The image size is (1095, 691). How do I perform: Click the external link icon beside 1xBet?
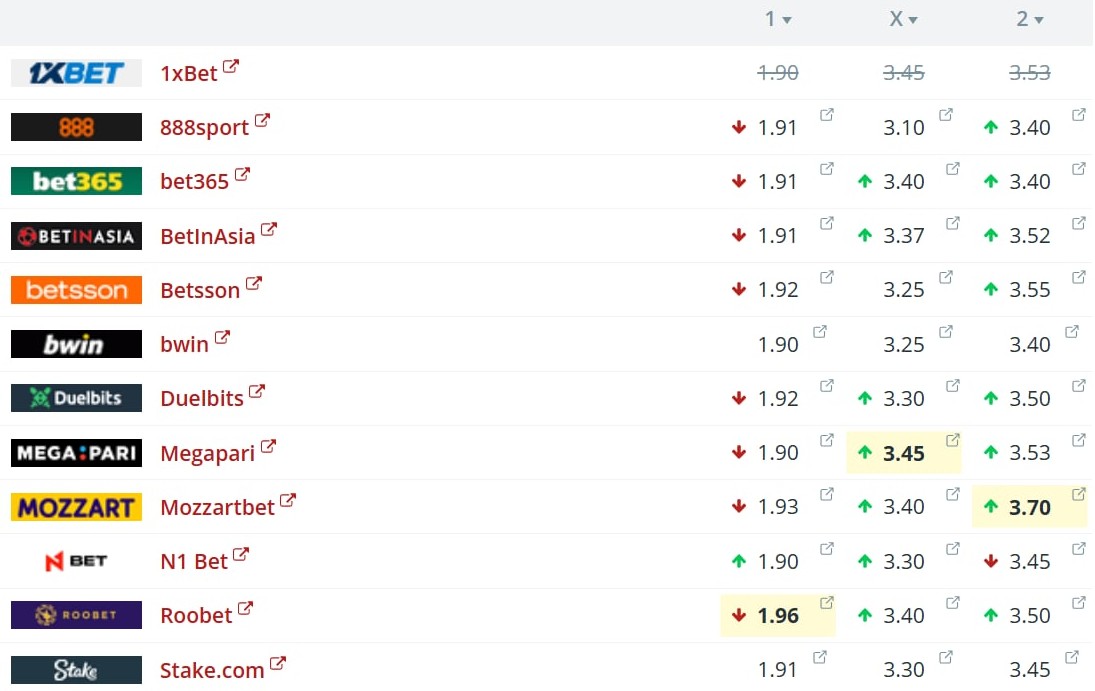(231, 67)
